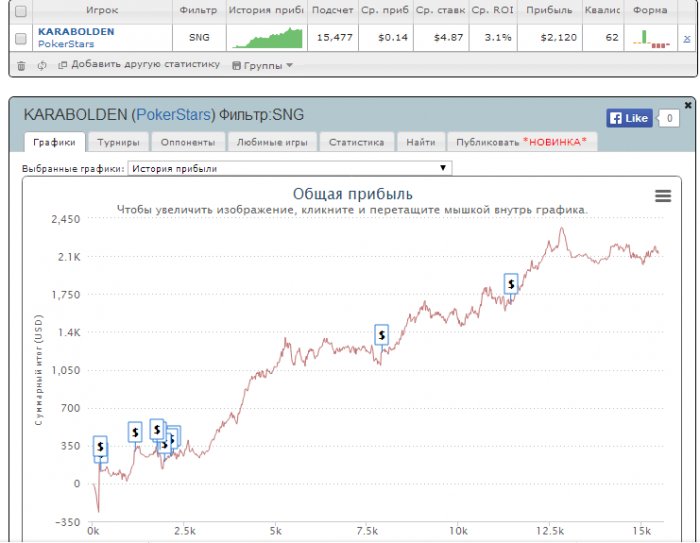Image resolution: width=700 pixels, height=543 pixels.
Task: Click the Фильтр column header
Action: click(199, 10)
